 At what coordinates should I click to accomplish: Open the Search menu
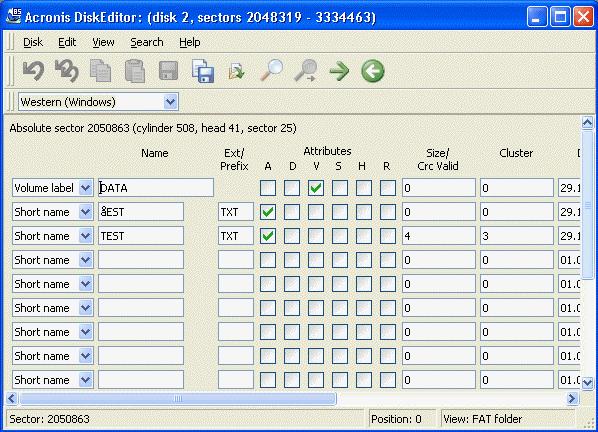[x=147, y=42]
